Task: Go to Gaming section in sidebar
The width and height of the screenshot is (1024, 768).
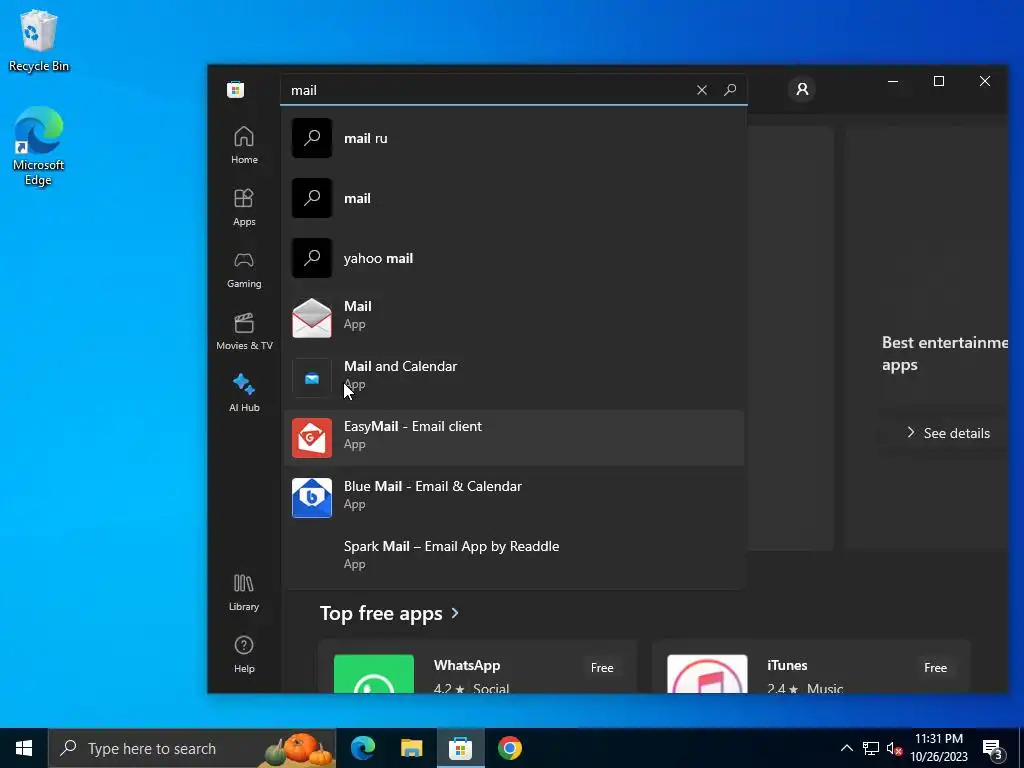Action: 244,269
